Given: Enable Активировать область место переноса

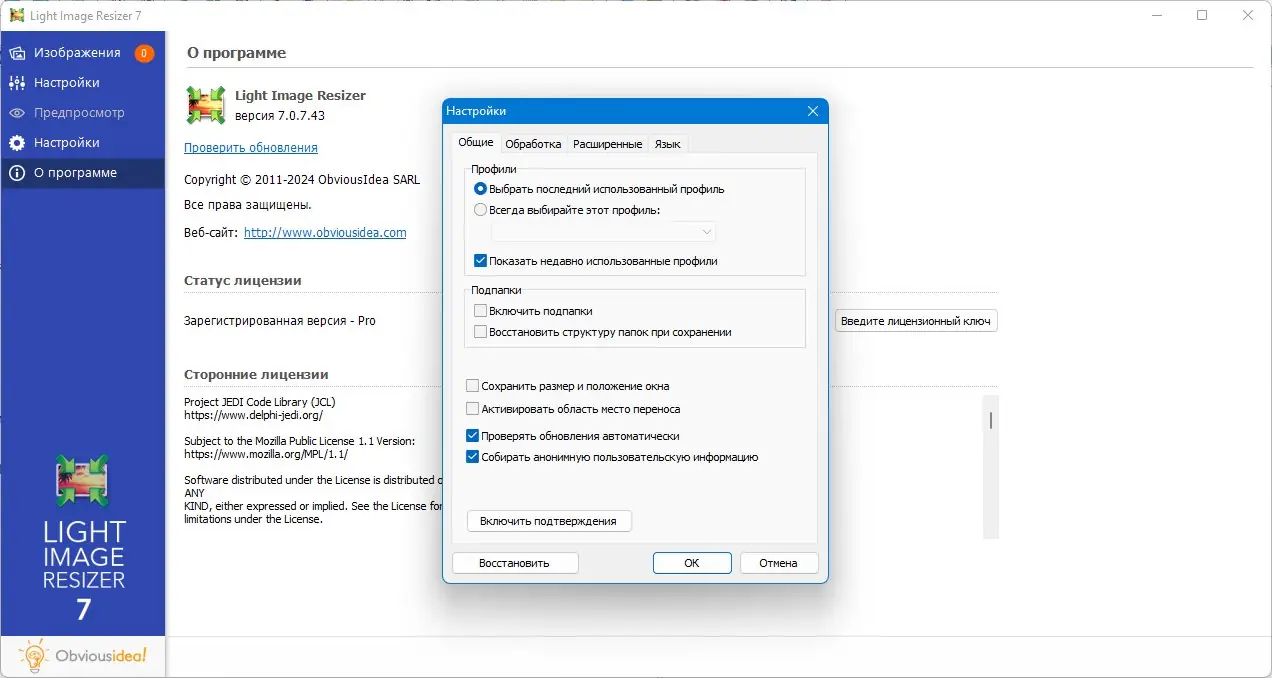Looking at the screenshot, I should [x=473, y=409].
